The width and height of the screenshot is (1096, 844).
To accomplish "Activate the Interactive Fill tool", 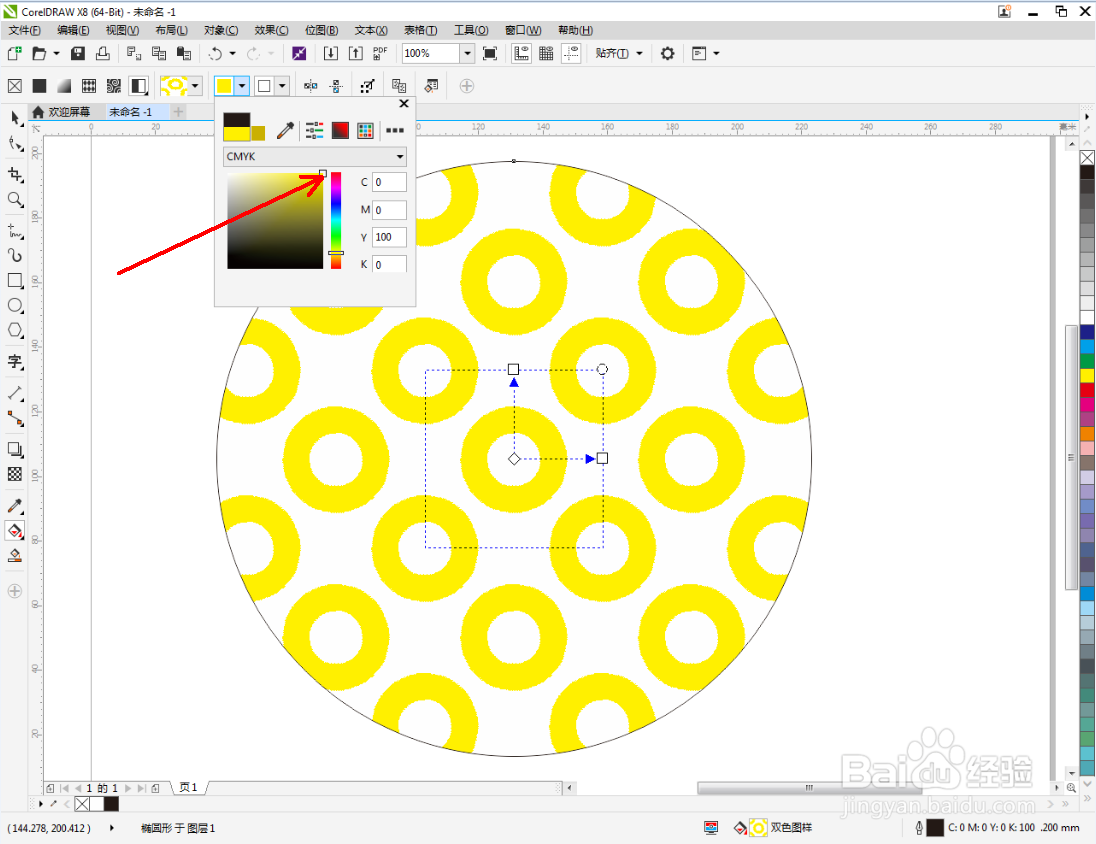I will click(x=15, y=531).
